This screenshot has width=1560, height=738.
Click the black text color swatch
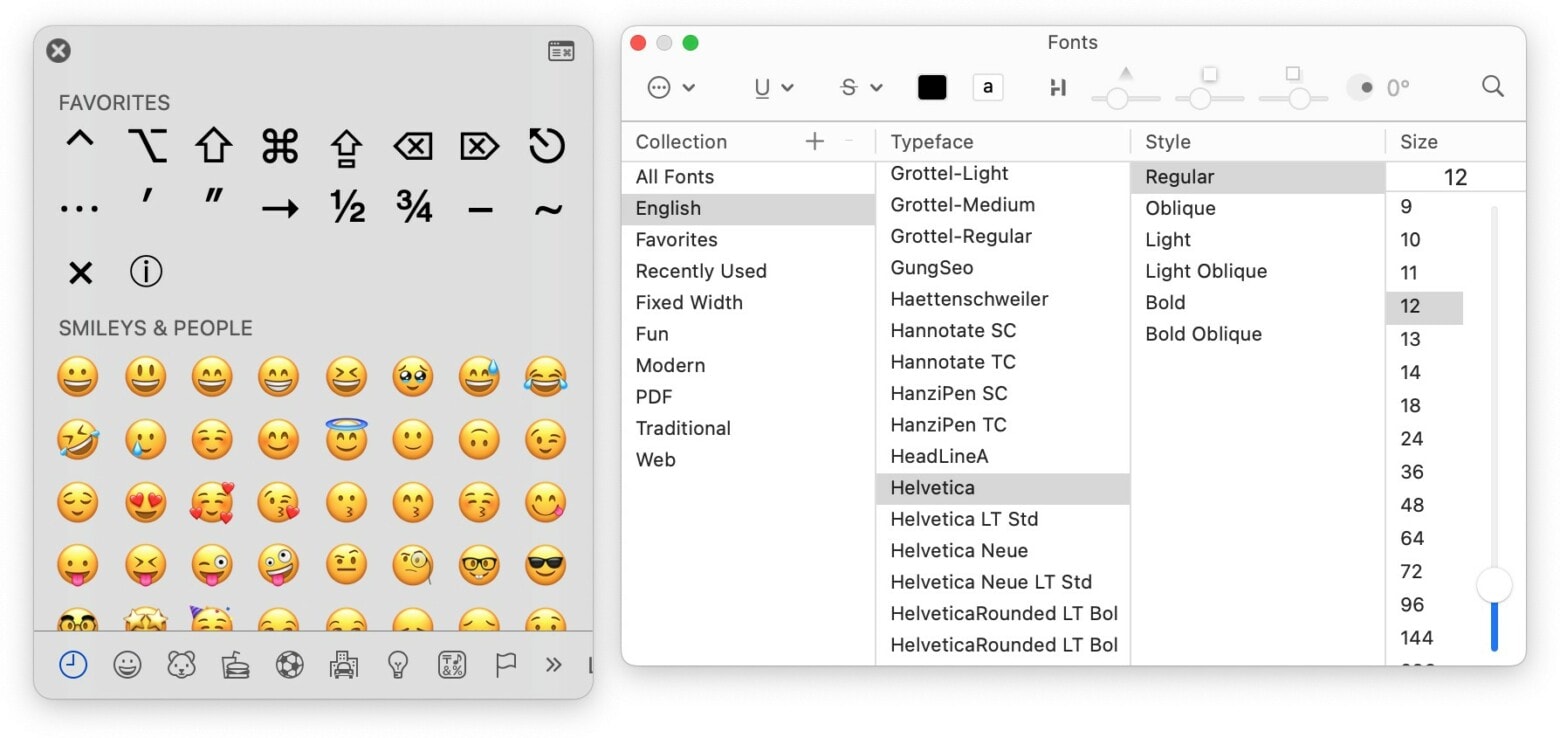coord(932,87)
